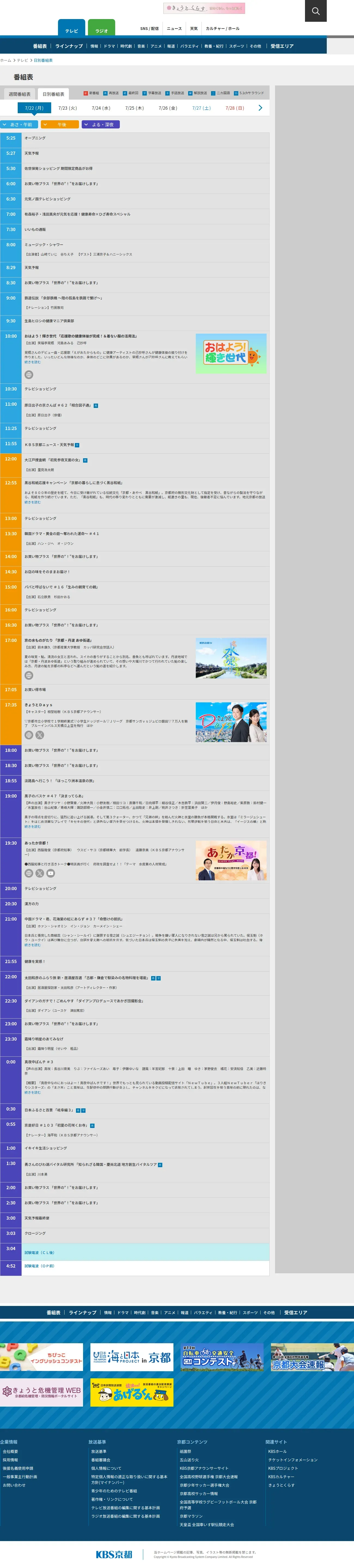Expand 午後 time section
The image size is (354, 1568).
click(60, 124)
